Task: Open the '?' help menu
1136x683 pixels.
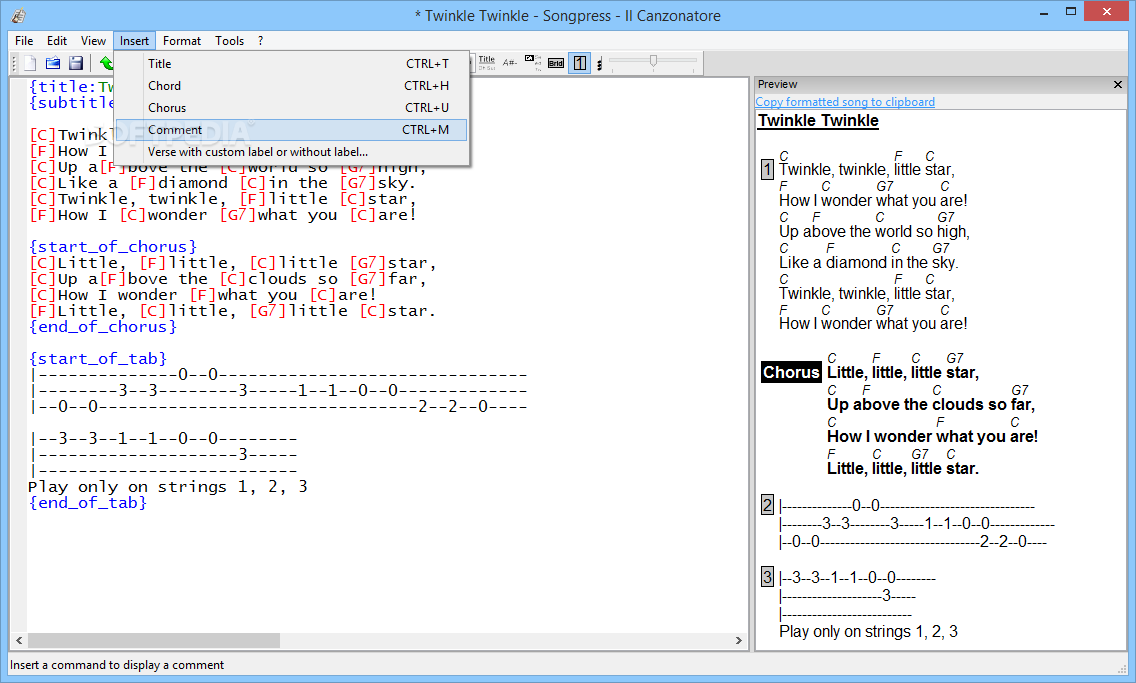Action: point(260,41)
